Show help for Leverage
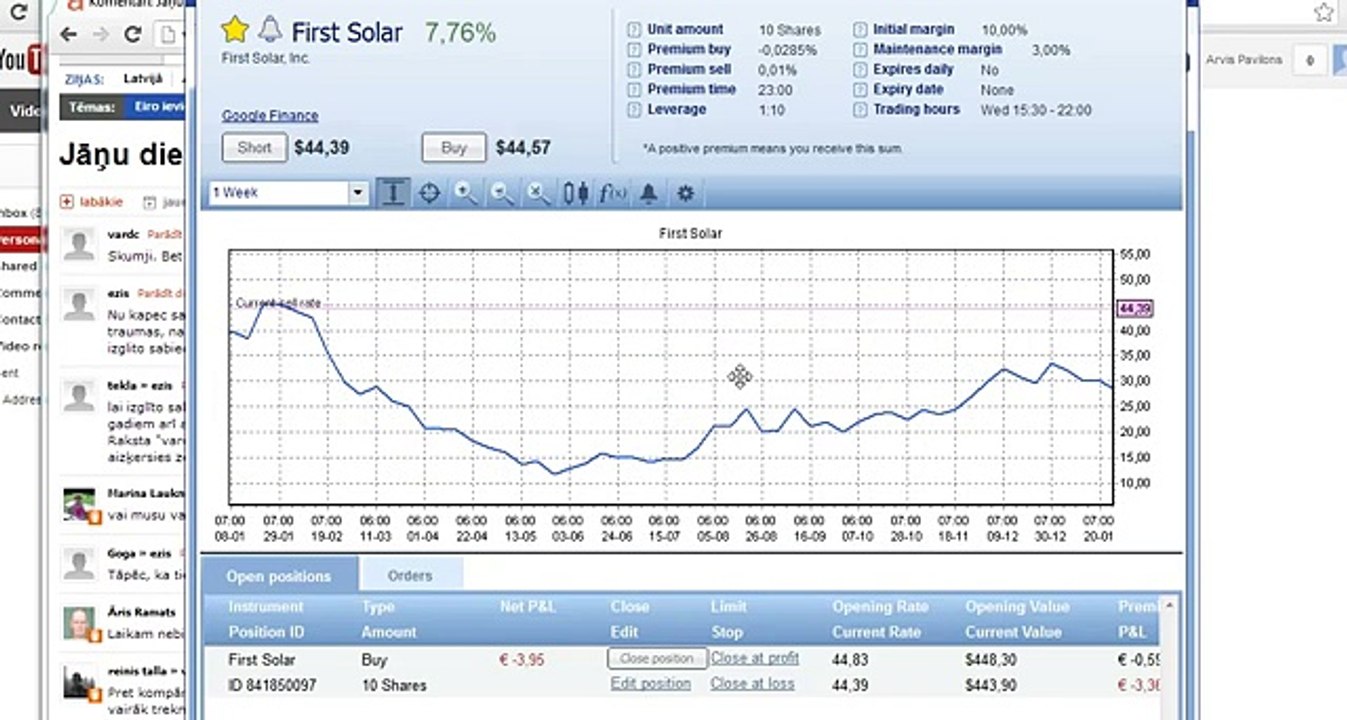Screen dimensions: 1347x720 click(634, 110)
